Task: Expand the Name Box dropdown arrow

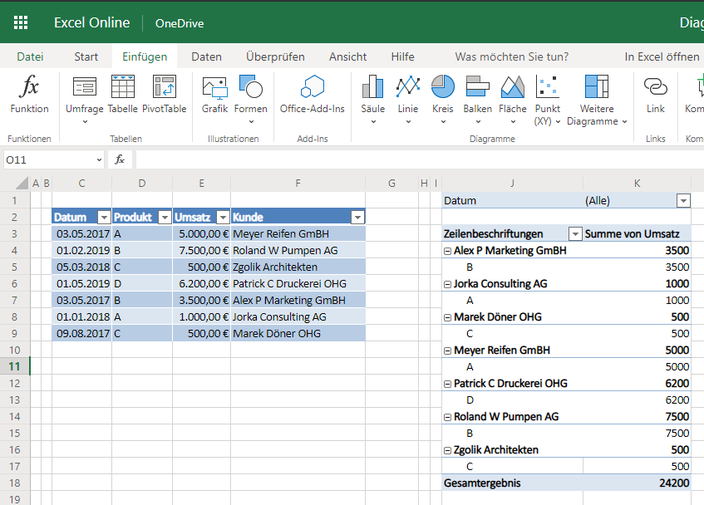Action: 99,160
